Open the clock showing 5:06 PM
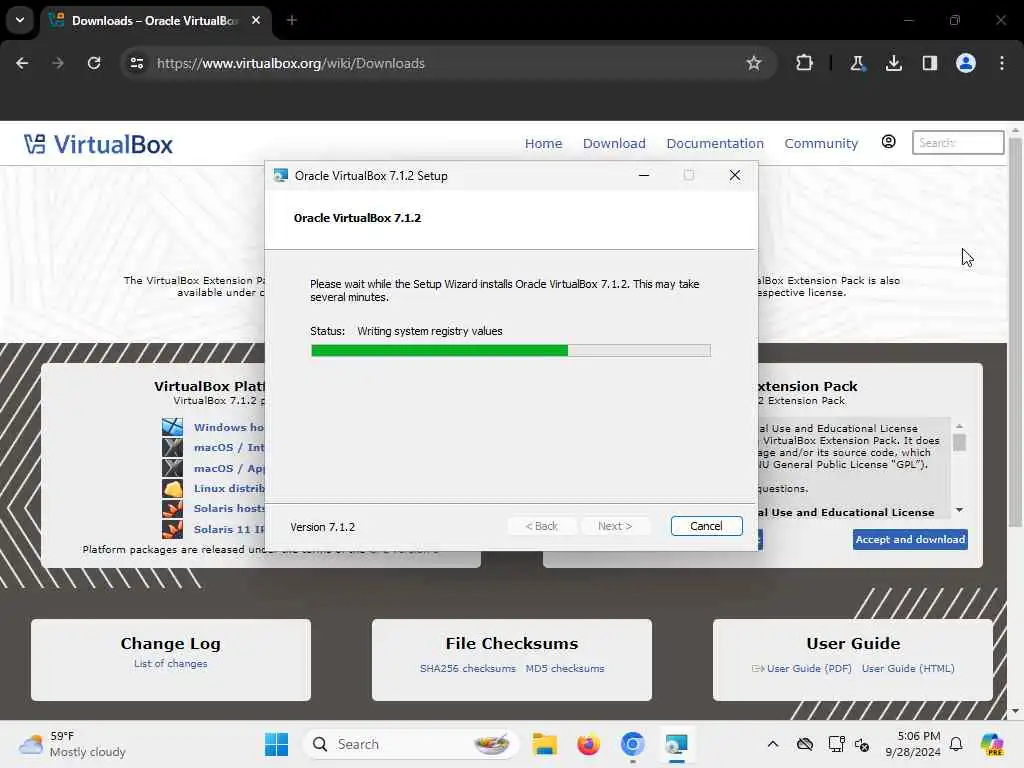 pyautogui.click(x=912, y=744)
